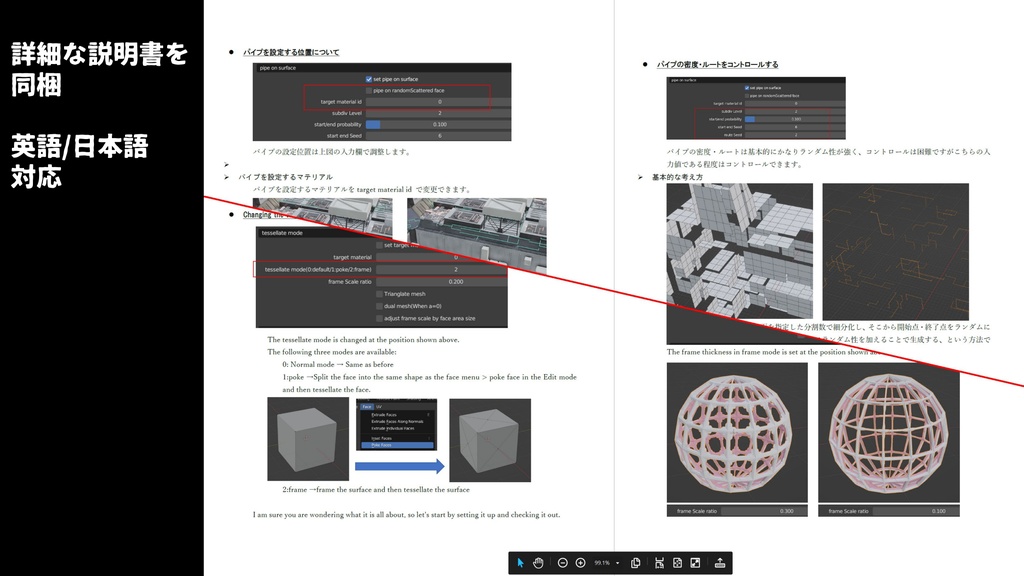Select 'Poke Faces' in the Face menu image

pos(396,445)
